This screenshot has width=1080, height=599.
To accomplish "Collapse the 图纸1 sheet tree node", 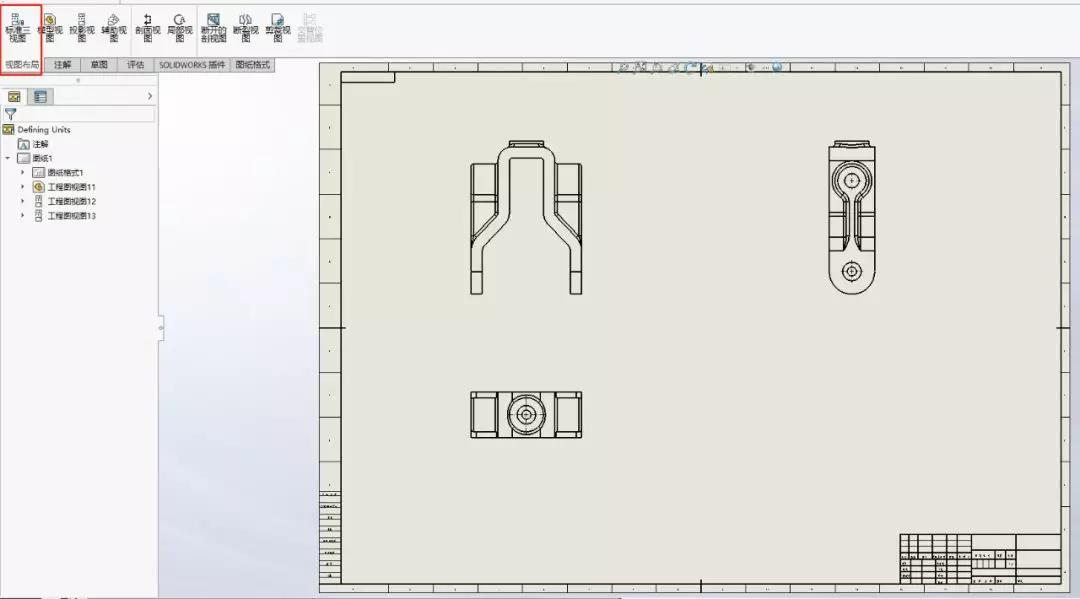I will pyautogui.click(x=8, y=158).
